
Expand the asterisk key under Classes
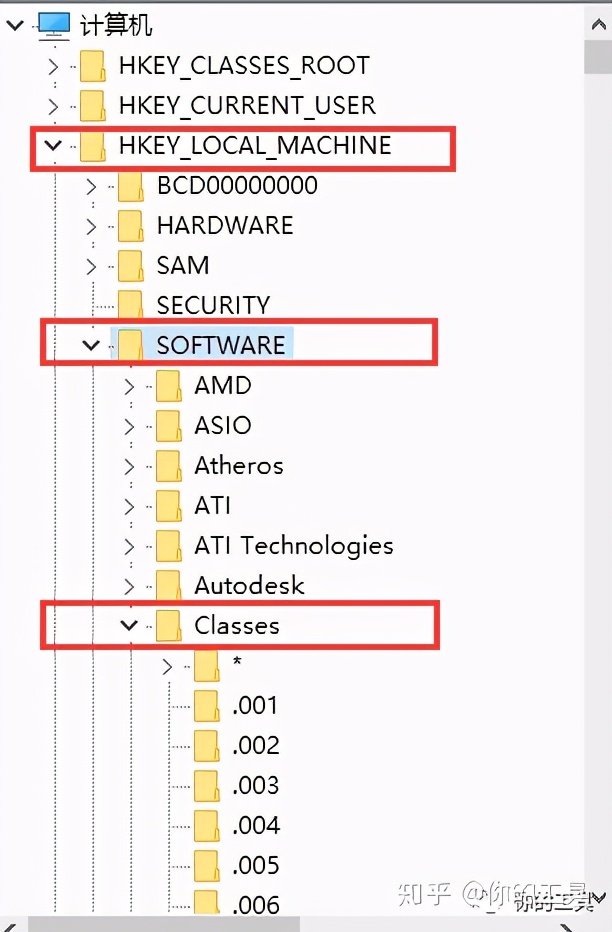(x=167, y=666)
